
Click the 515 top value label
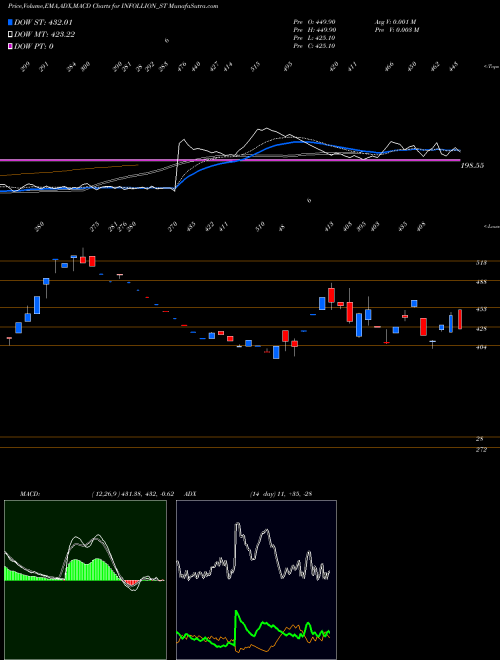click(255, 67)
